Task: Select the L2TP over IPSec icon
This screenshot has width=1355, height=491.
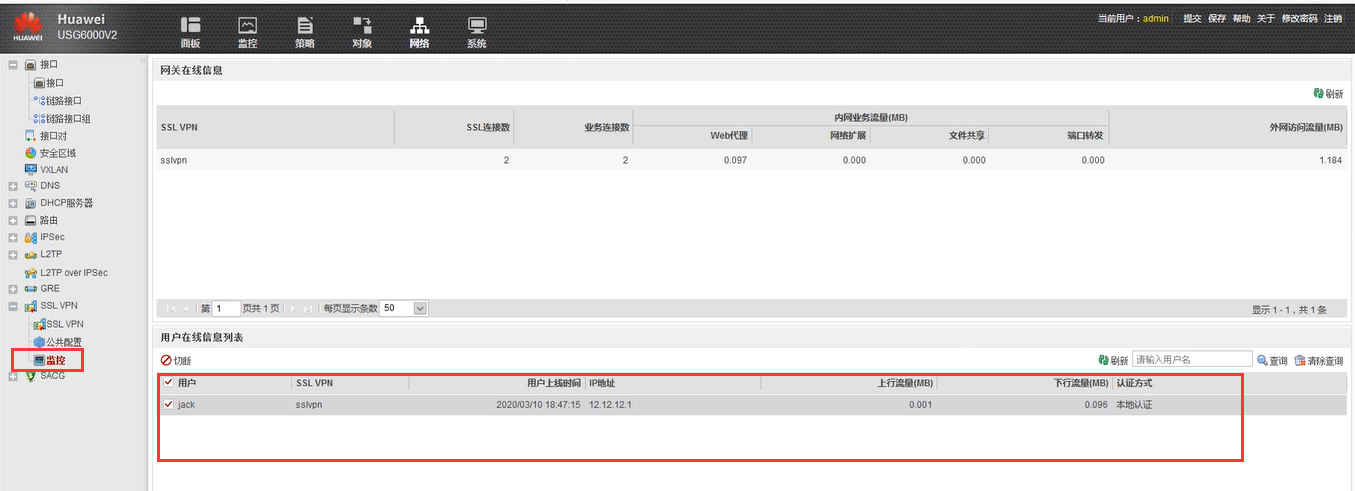Action: (30, 272)
